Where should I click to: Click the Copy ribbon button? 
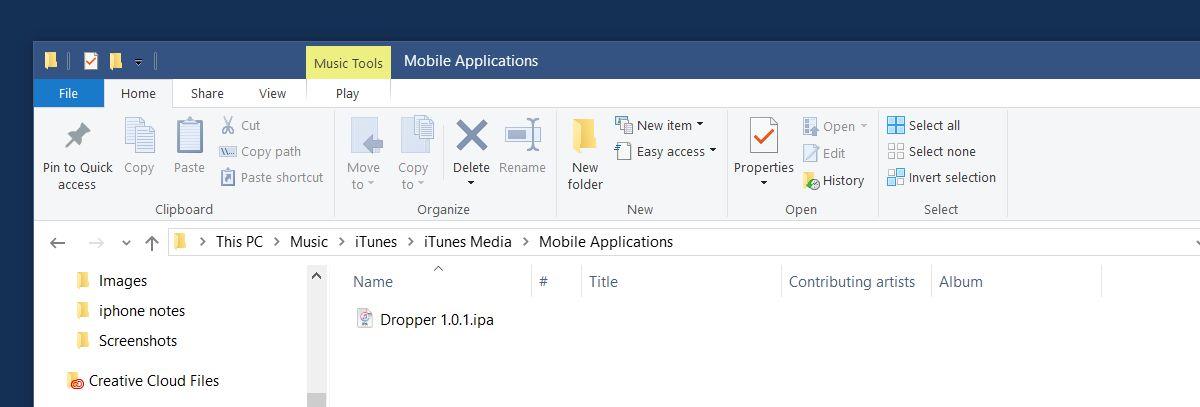(x=139, y=147)
